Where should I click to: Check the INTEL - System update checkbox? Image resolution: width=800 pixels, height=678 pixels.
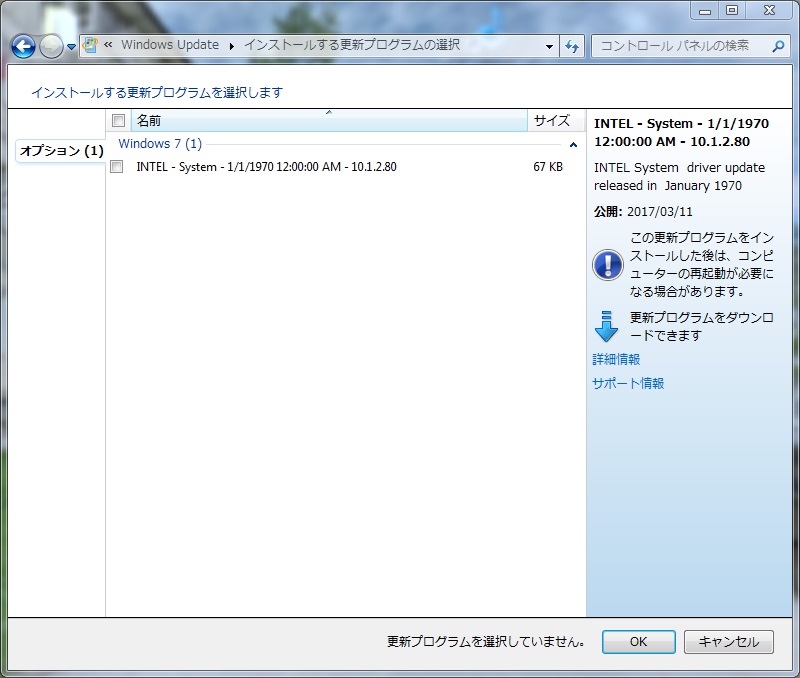click(117, 167)
